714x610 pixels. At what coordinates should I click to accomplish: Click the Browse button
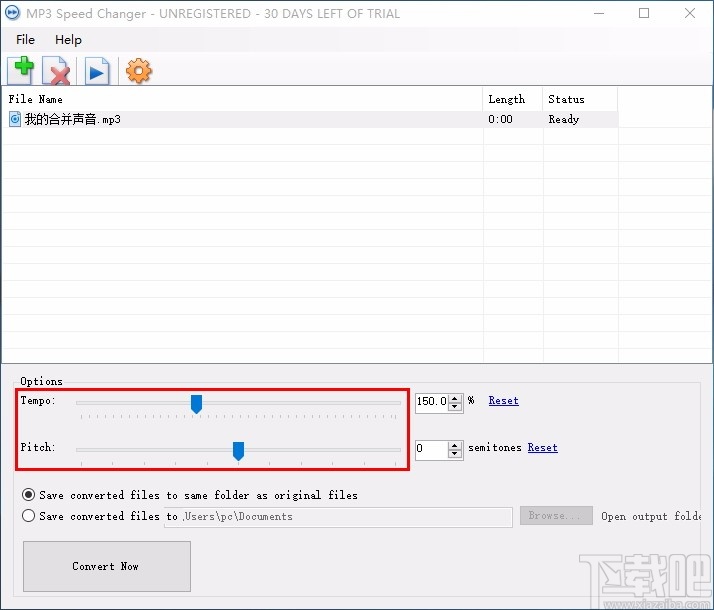556,516
